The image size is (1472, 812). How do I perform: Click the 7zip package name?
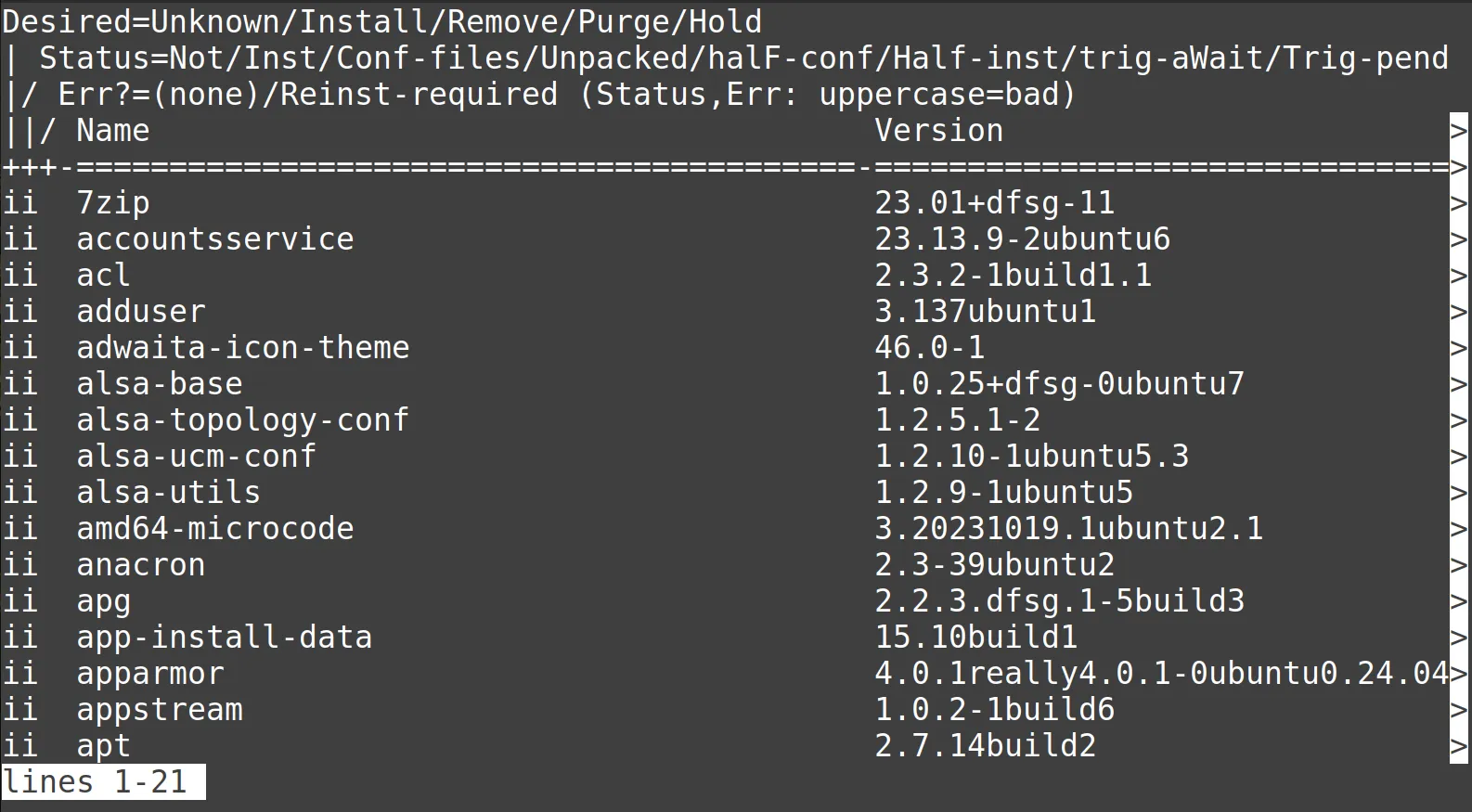pyautogui.click(x=112, y=203)
